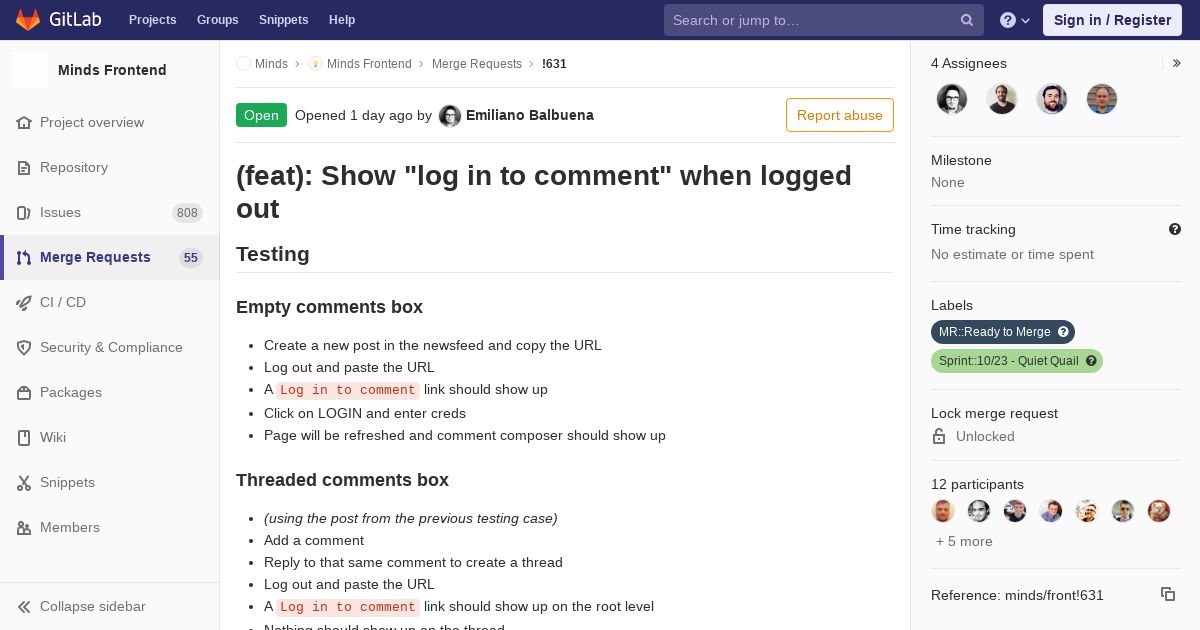This screenshot has height=630, width=1200.
Task: Open Groups menu in top bar
Action: (x=217, y=20)
